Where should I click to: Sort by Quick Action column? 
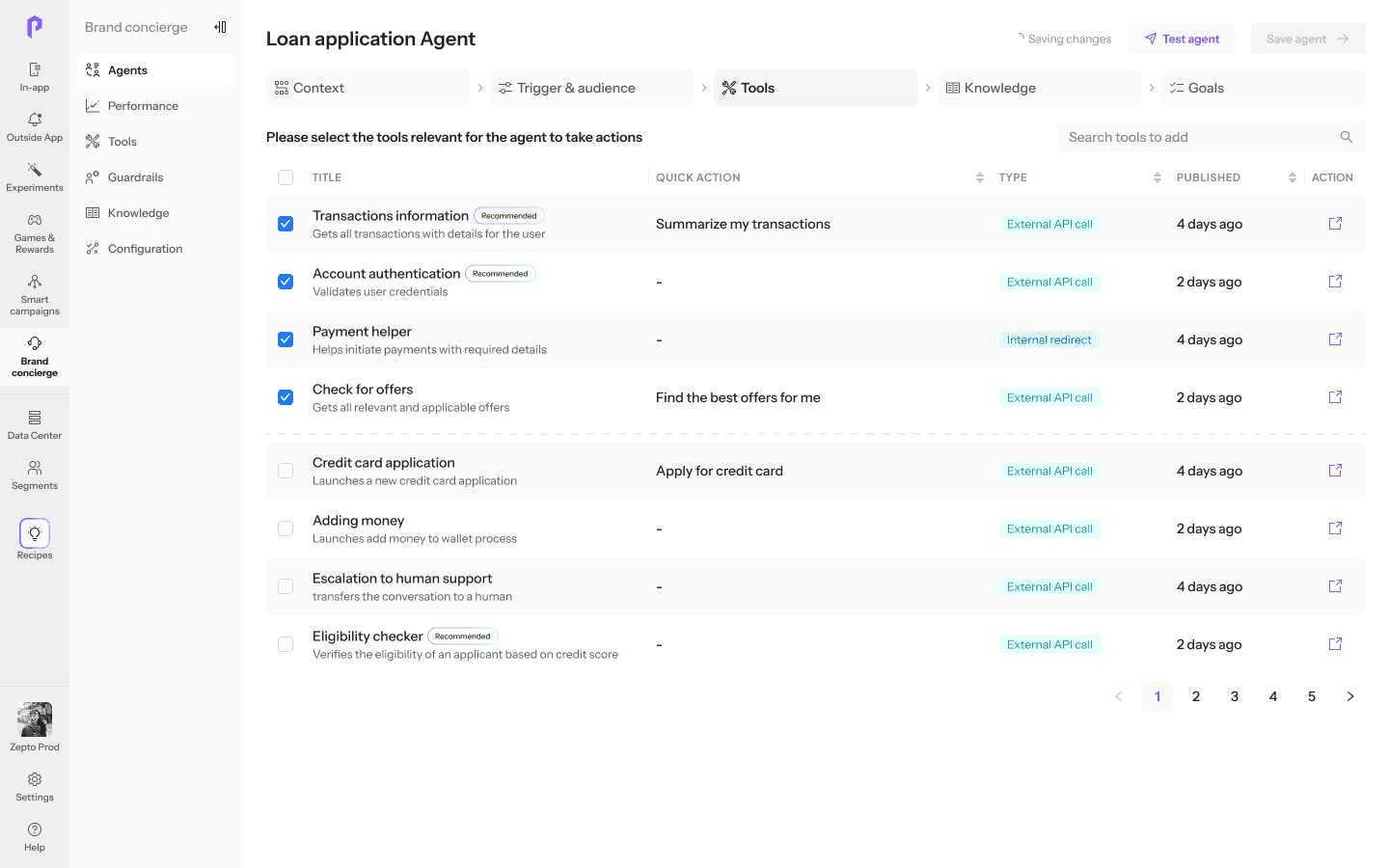pyautogui.click(x=980, y=177)
